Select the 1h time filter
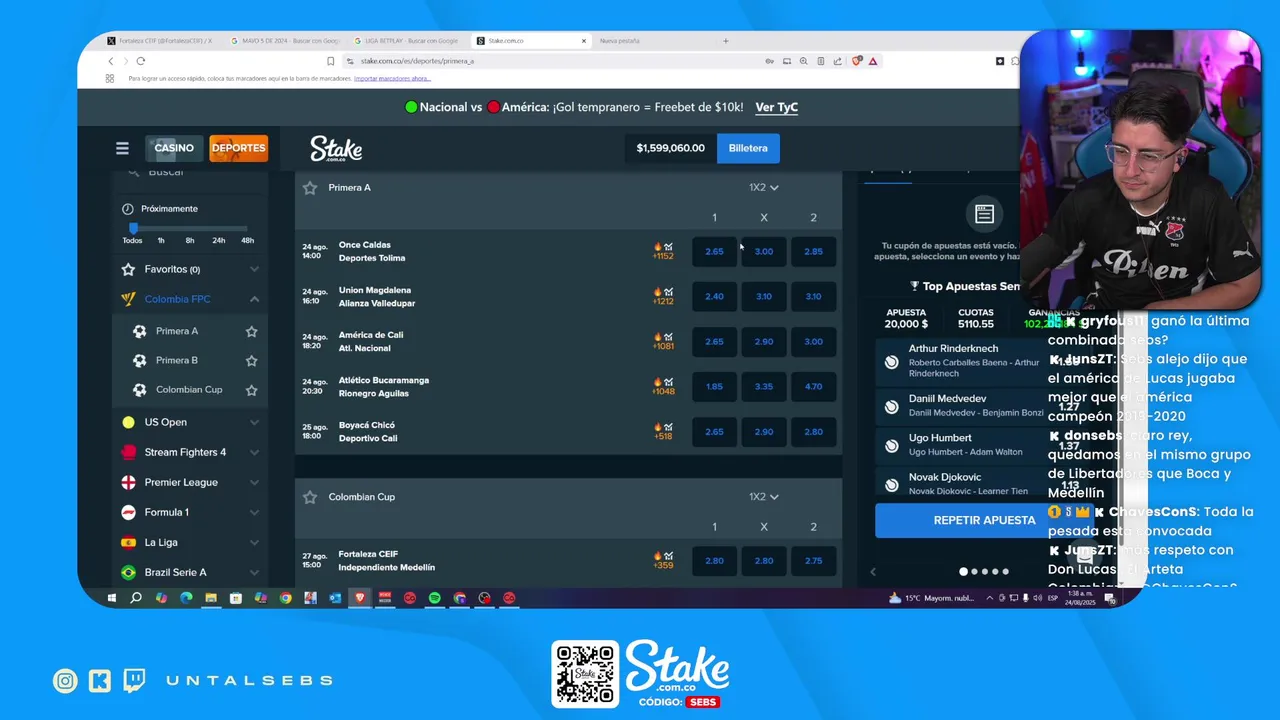The height and width of the screenshot is (720, 1280). [161, 240]
